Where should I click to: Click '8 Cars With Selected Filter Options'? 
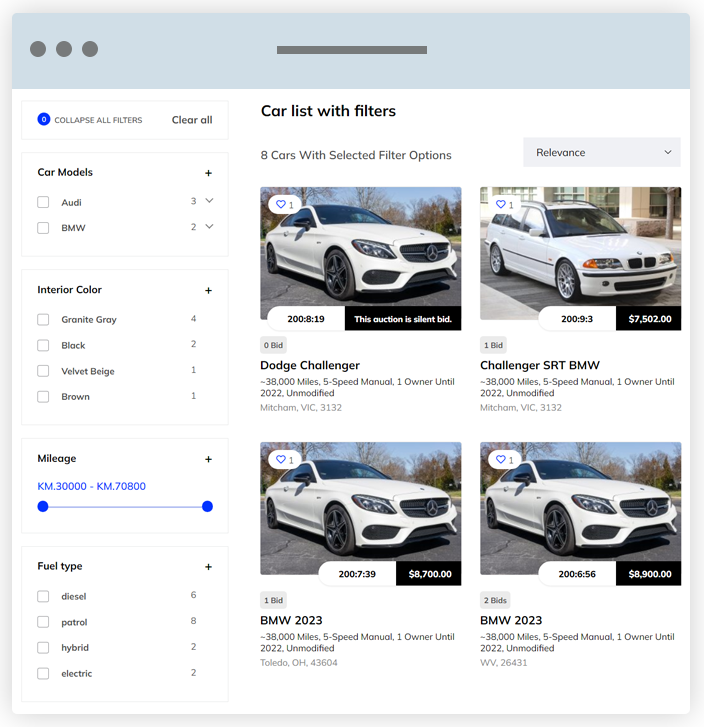click(356, 155)
